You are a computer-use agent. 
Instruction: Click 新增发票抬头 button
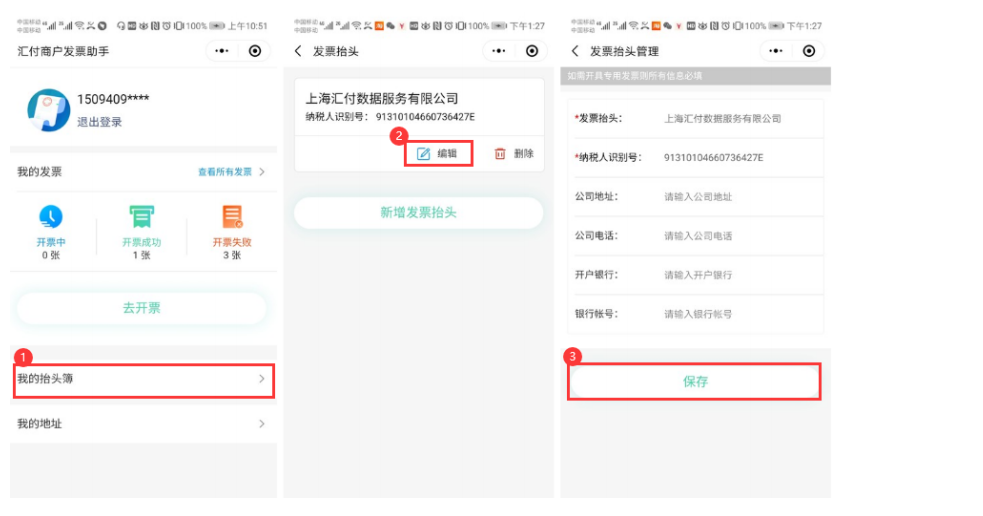(418, 213)
